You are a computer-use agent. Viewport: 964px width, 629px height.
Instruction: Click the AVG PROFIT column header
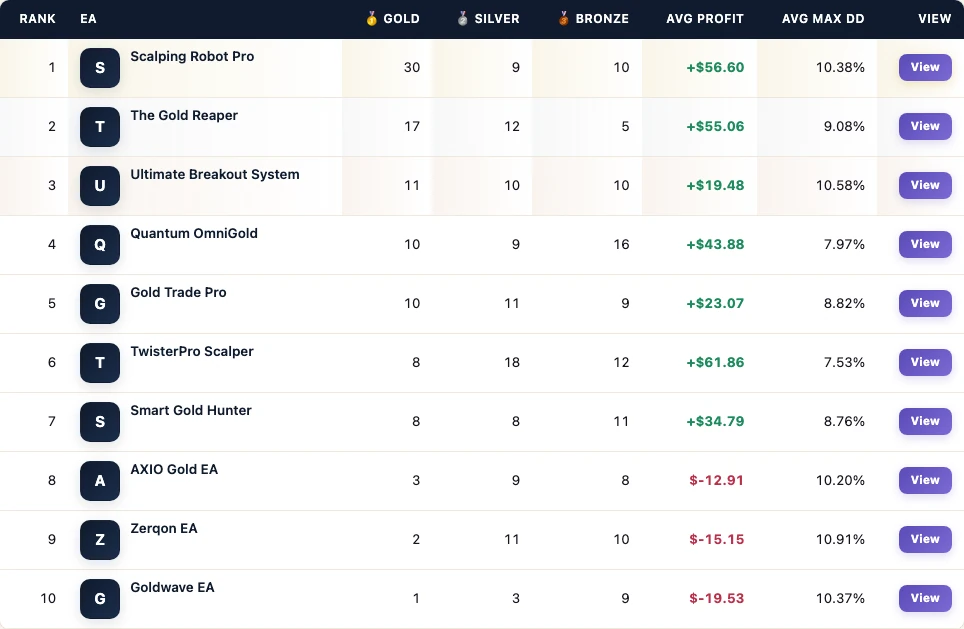(x=705, y=18)
